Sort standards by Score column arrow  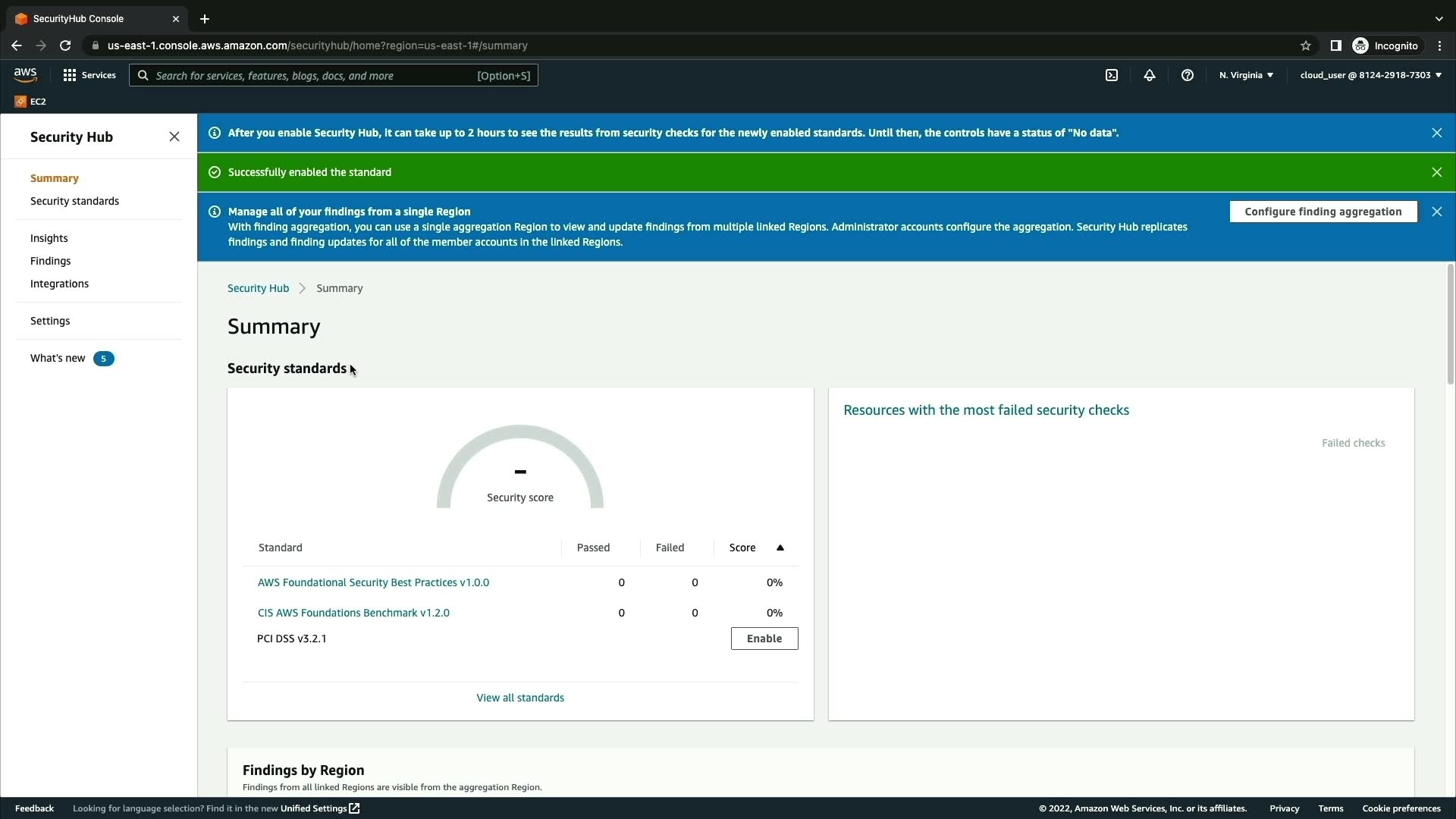[x=780, y=548]
